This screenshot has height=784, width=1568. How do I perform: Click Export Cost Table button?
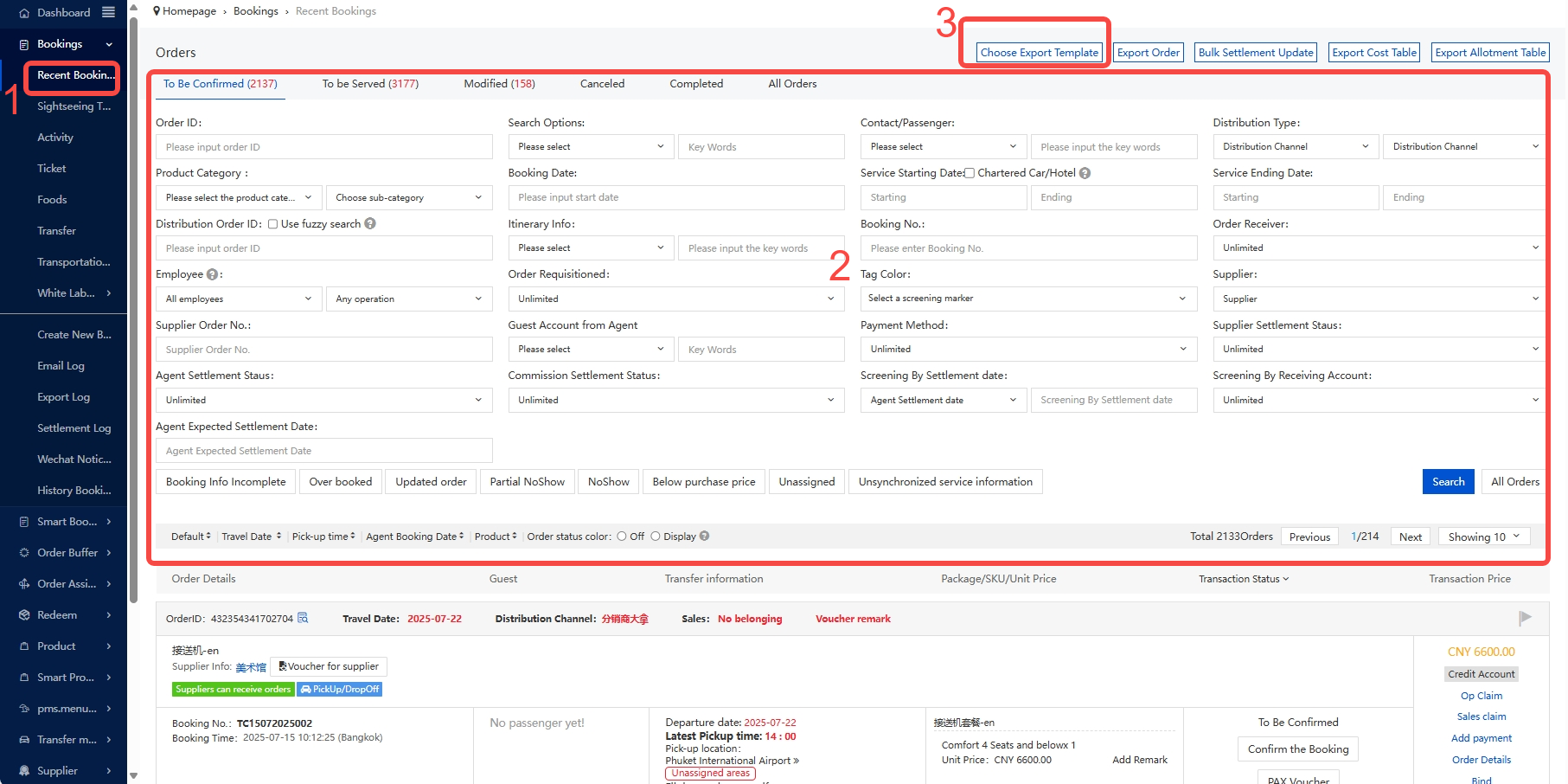tap(1373, 53)
